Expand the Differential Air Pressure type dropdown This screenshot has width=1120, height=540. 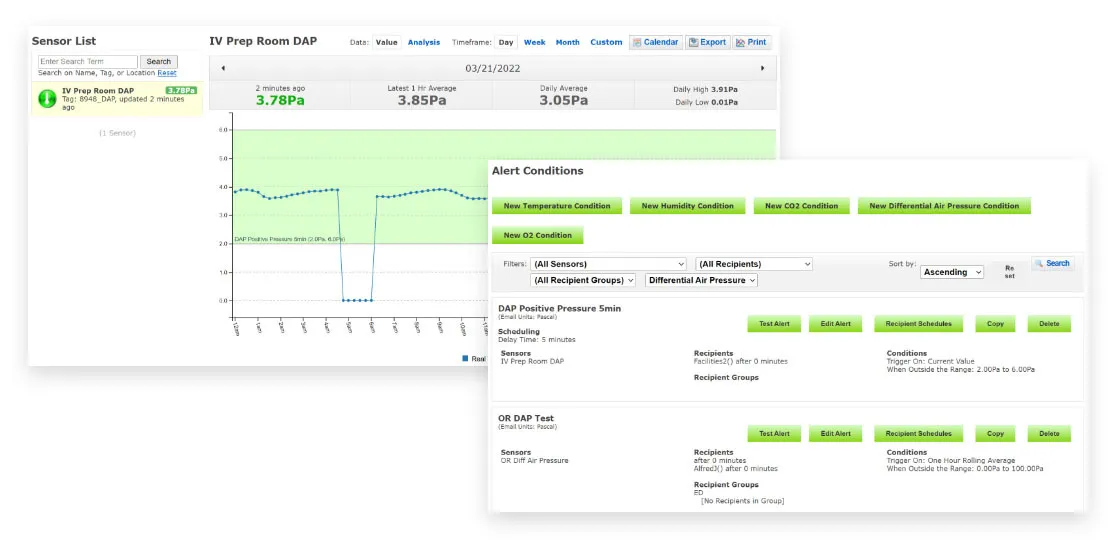[702, 281]
